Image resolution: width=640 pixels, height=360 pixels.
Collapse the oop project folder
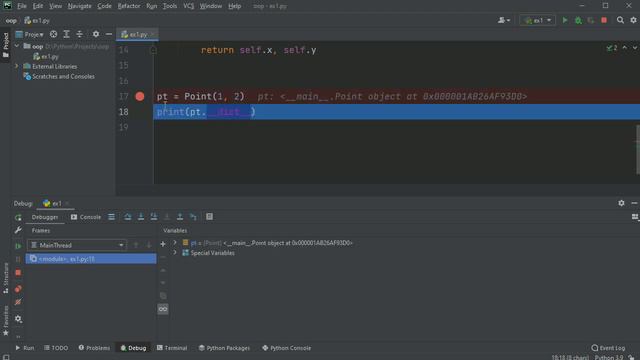pos(17,46)
